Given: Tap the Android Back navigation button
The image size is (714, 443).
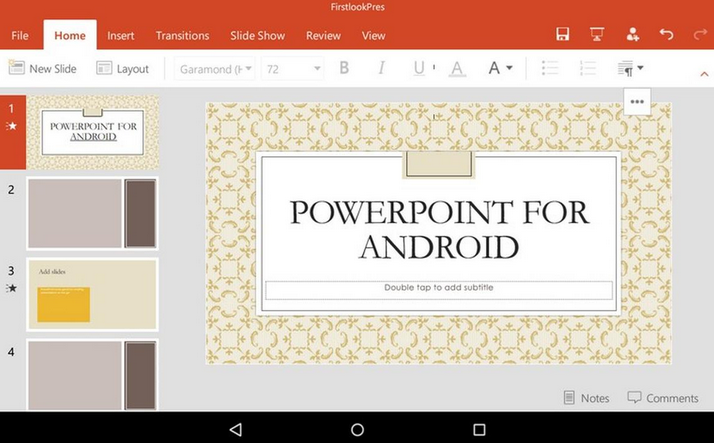Looking at the screenshot, I should (235, 429).
